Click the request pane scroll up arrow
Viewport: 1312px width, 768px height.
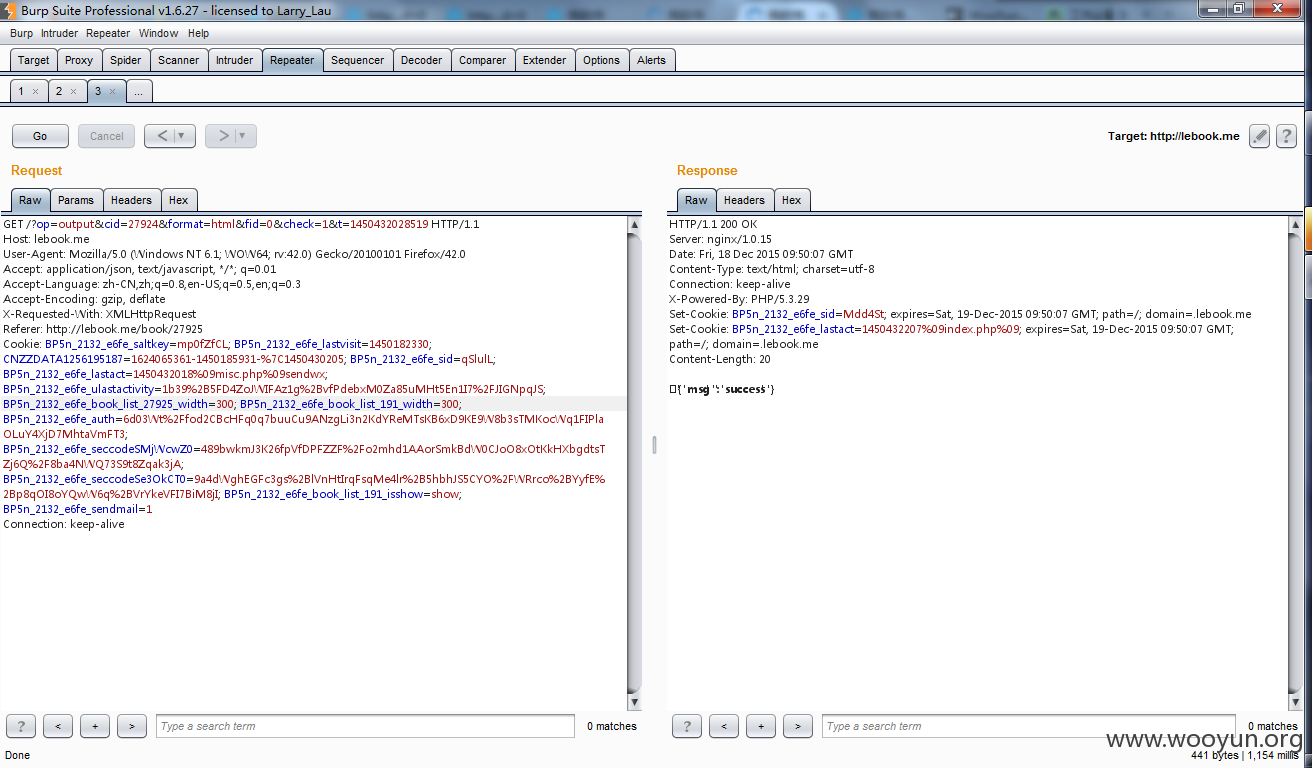point(634,224)
